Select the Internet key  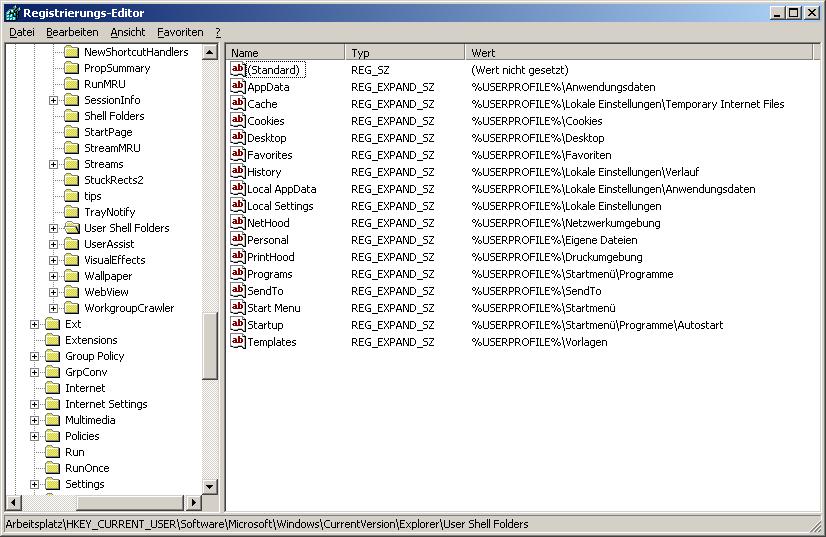coord(85,388)
